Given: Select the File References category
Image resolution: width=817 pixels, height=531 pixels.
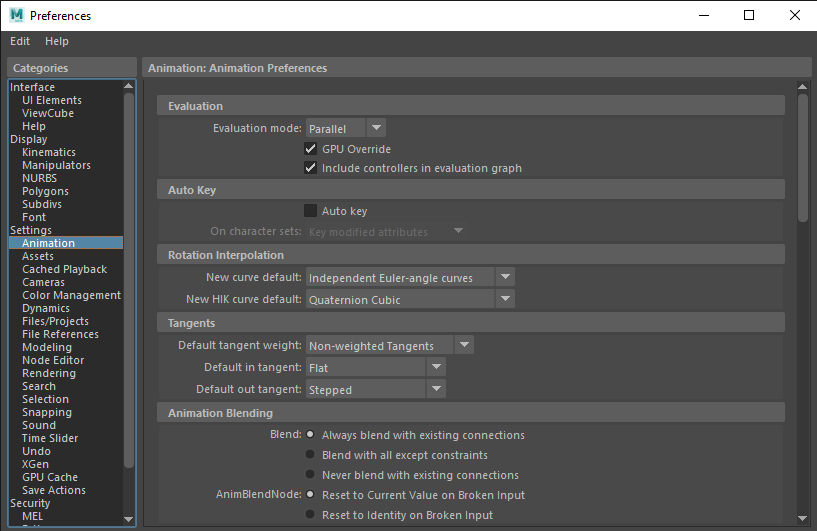Looking at the screenshot, I should click(60, 334).
